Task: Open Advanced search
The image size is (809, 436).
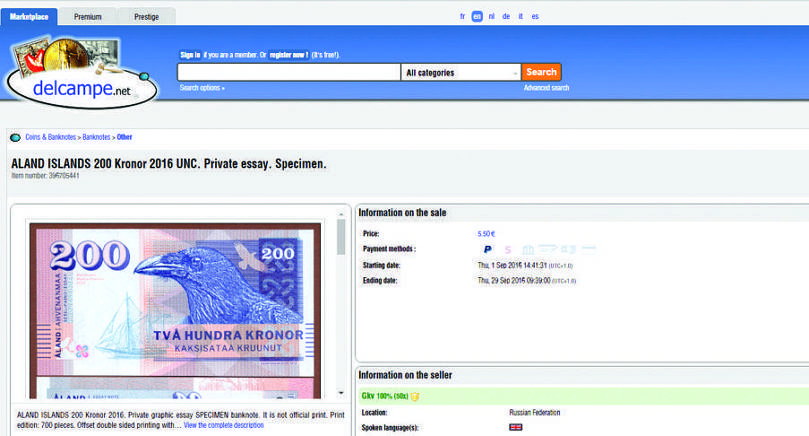Action: point(546,88)
